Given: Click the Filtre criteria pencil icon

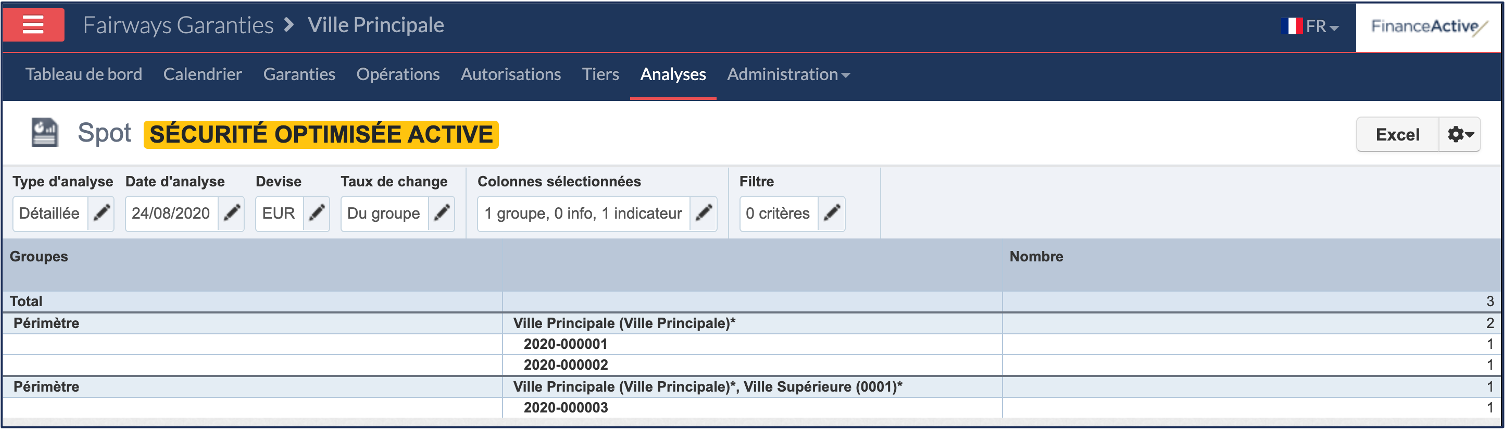Looking at the screenshot, I should click(x=832, y=213).
